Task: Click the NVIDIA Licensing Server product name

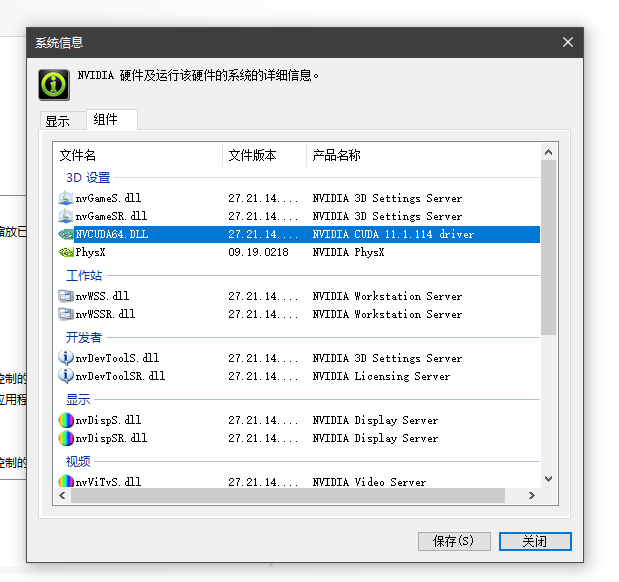Action: 381,376
